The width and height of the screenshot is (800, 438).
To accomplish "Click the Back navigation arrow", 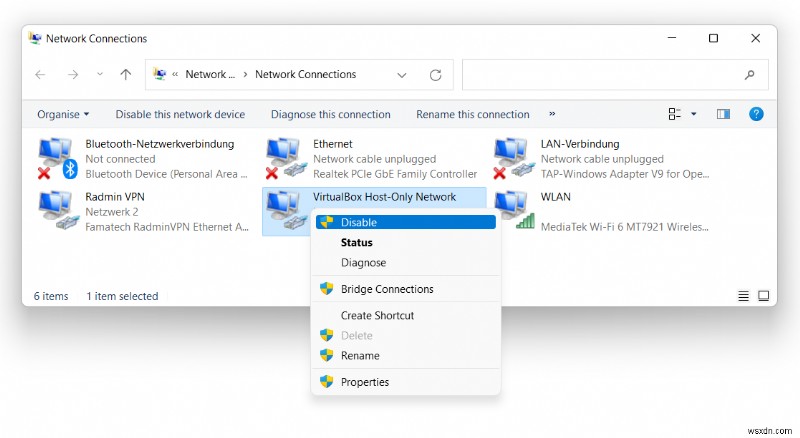I will click(40, 75).
